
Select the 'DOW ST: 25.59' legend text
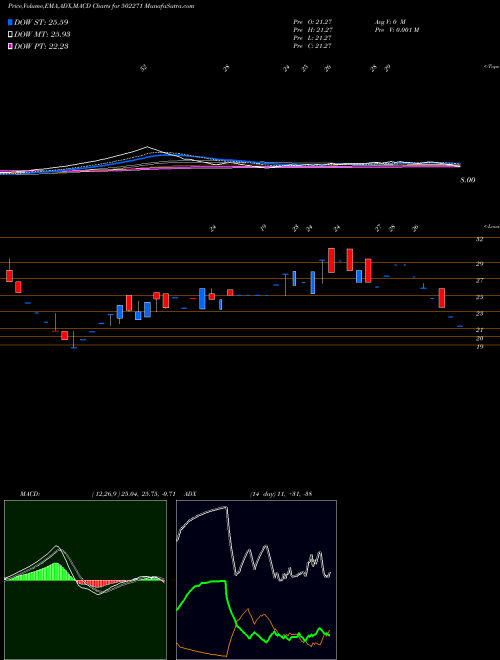41,22
